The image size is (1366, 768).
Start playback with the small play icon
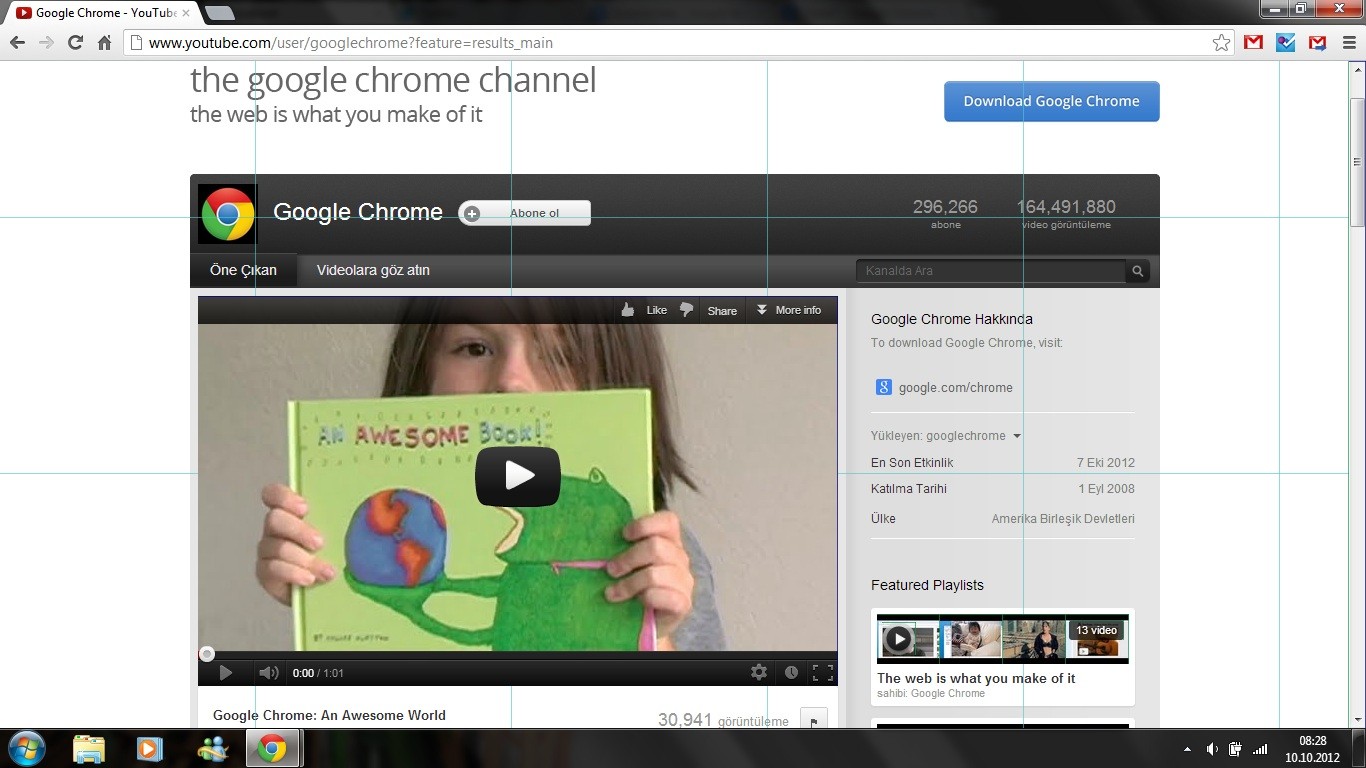point(226,673)
